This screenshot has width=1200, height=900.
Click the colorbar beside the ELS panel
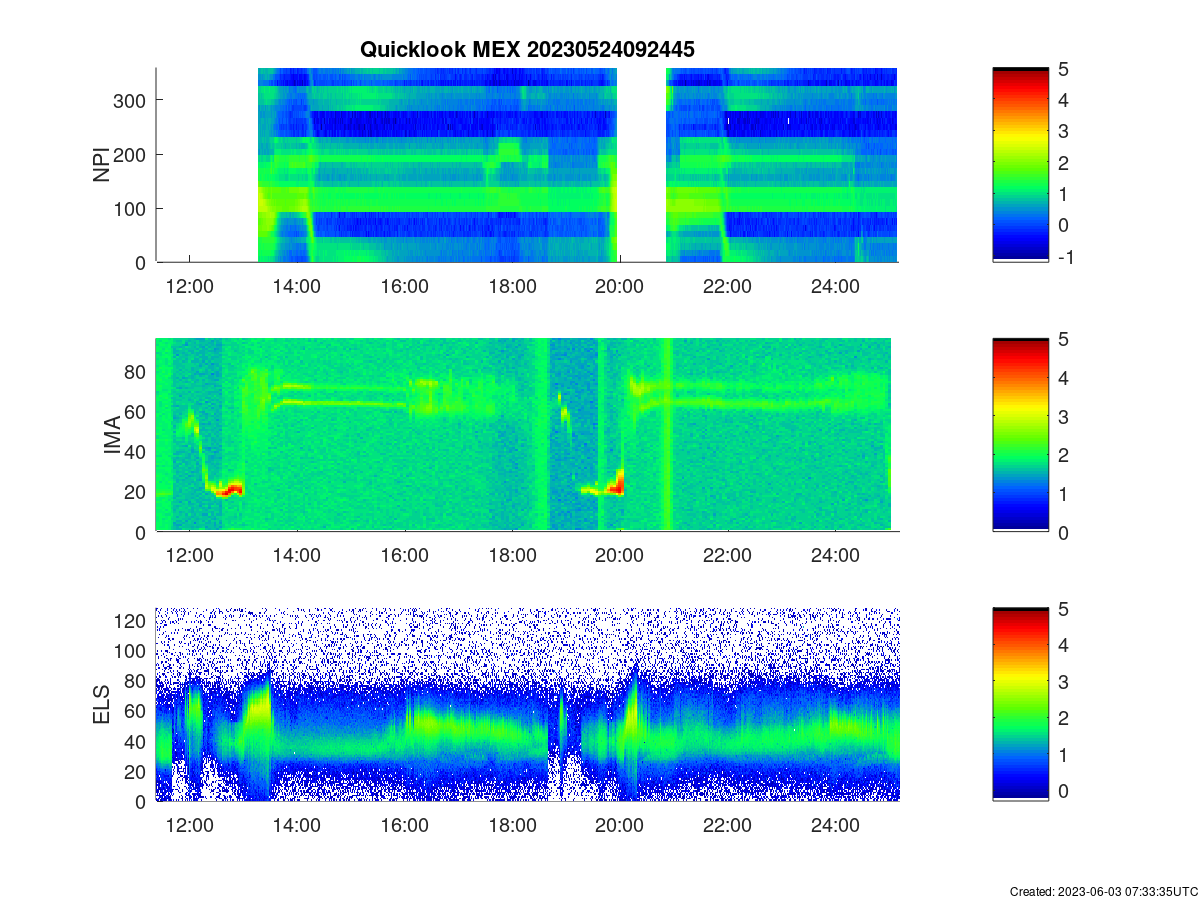(1021, 704)
